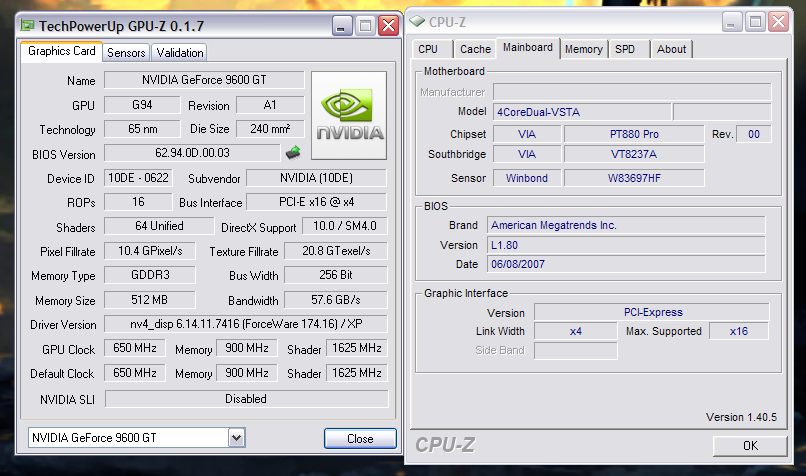Click the BIOS save chip icon in GPU-Z
This screenshot has height=476, width=806.
pyautogui.click(x=293, y=152)
